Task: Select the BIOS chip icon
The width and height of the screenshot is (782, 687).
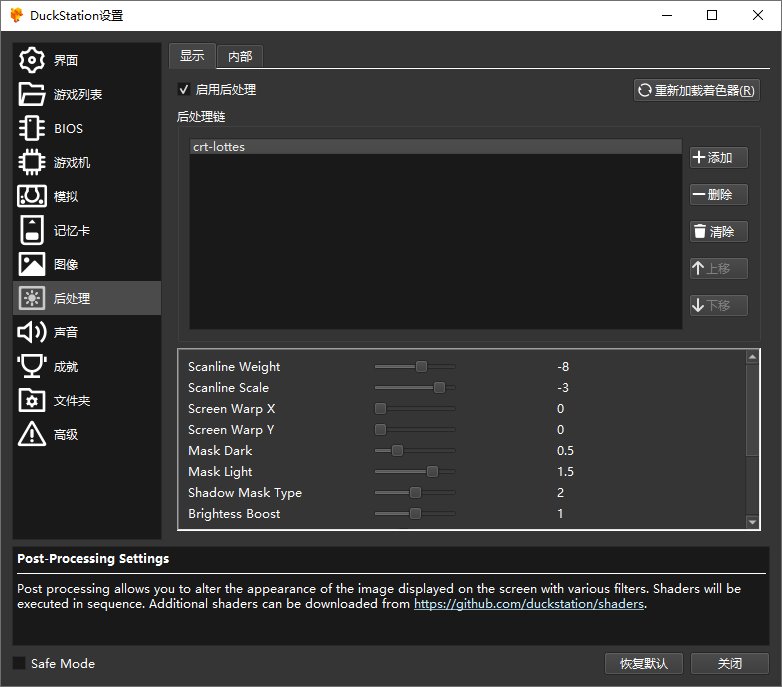Action: (x=32, y=128)
